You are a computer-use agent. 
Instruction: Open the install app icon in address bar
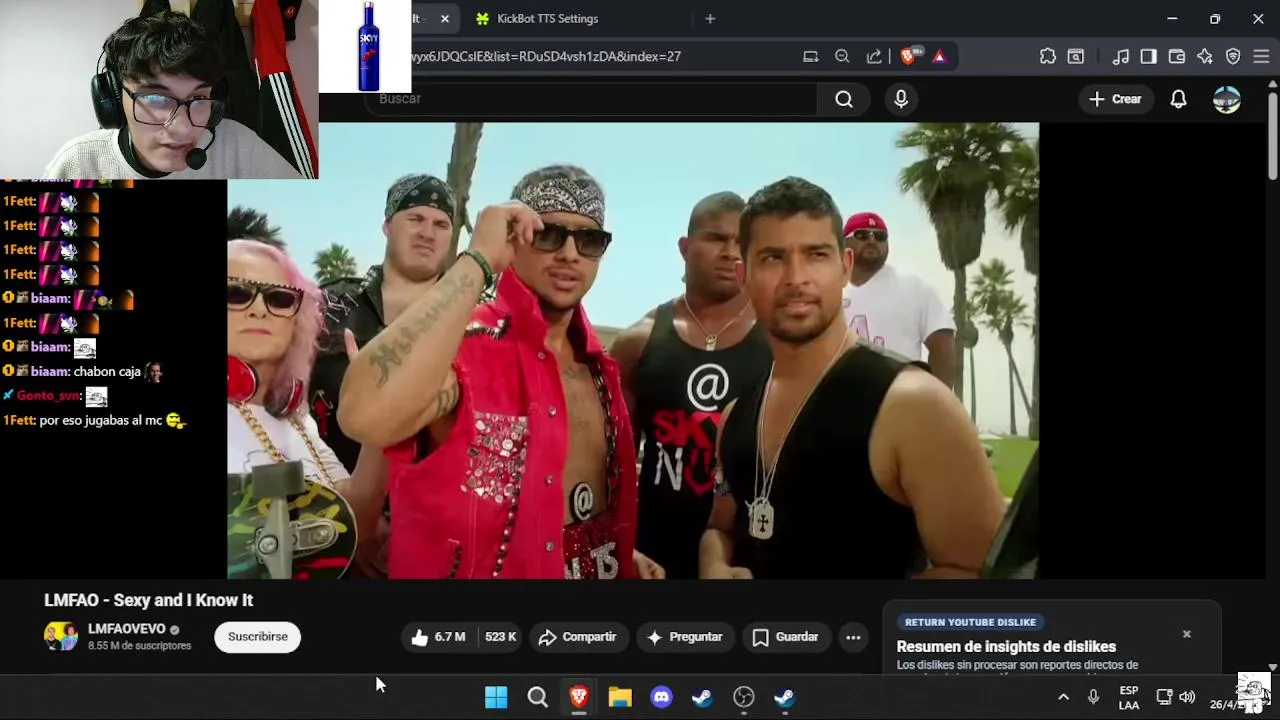810,57
